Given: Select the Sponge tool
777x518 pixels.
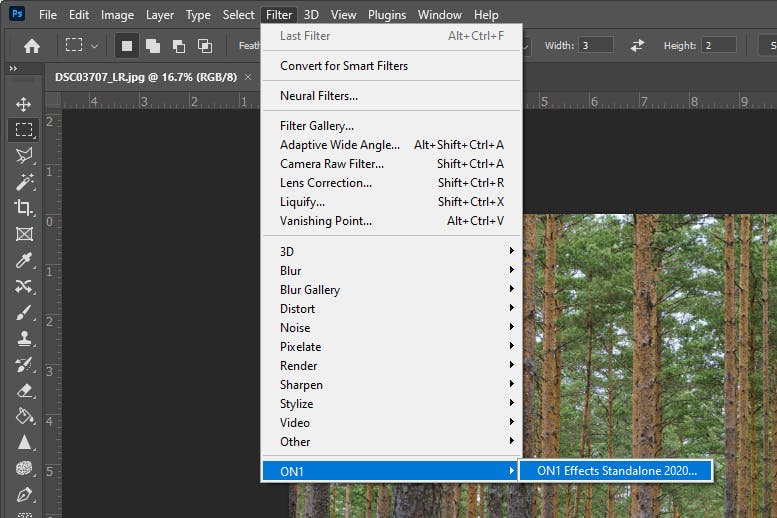Looking at the screenshot, I should [23, 468].
